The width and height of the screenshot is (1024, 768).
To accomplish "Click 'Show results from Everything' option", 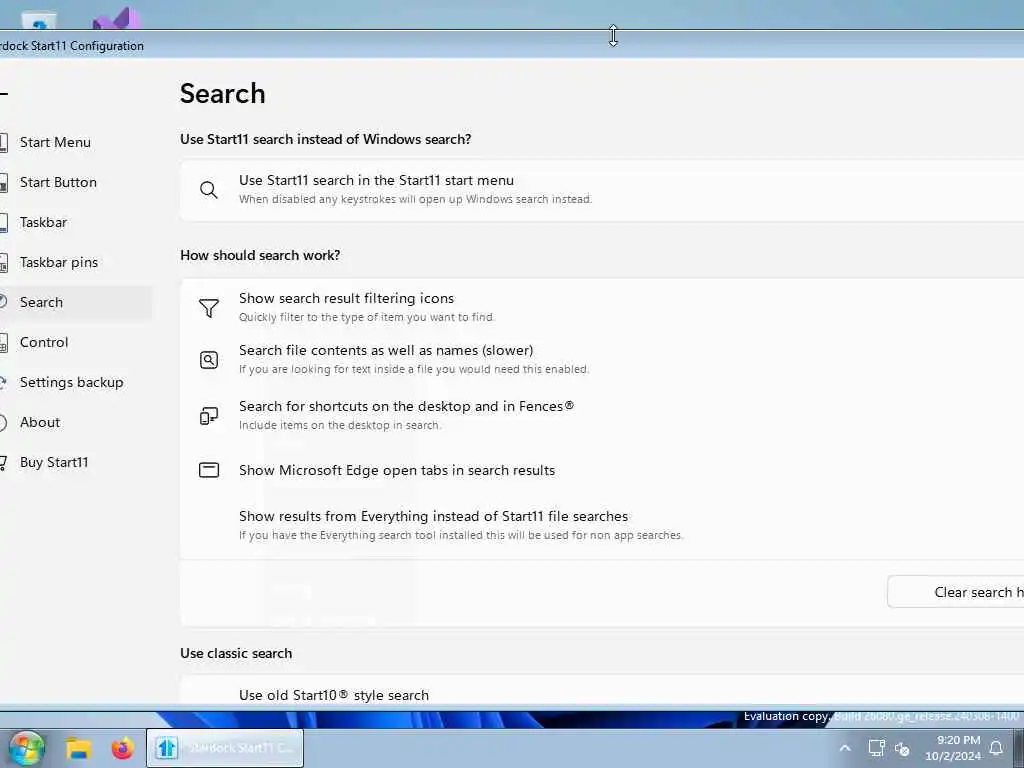I will coord(434,517).
